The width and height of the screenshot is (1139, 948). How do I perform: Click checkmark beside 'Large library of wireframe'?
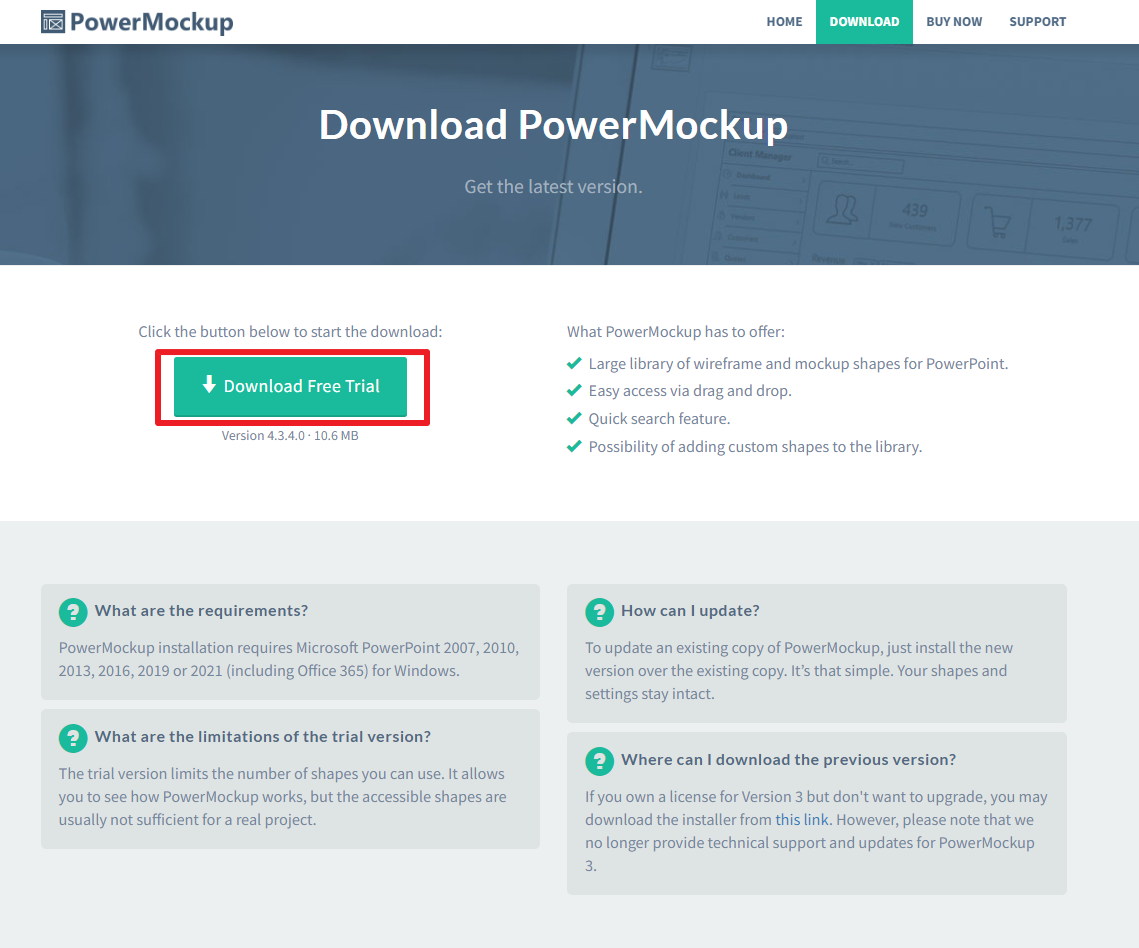click(x=574, y=362)
